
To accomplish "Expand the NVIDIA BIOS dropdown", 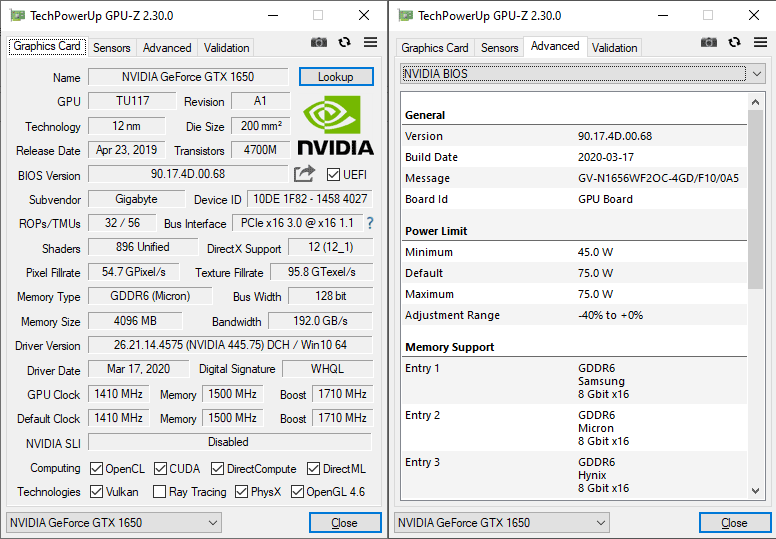I will pyautogui.click(x=583, y=74).
